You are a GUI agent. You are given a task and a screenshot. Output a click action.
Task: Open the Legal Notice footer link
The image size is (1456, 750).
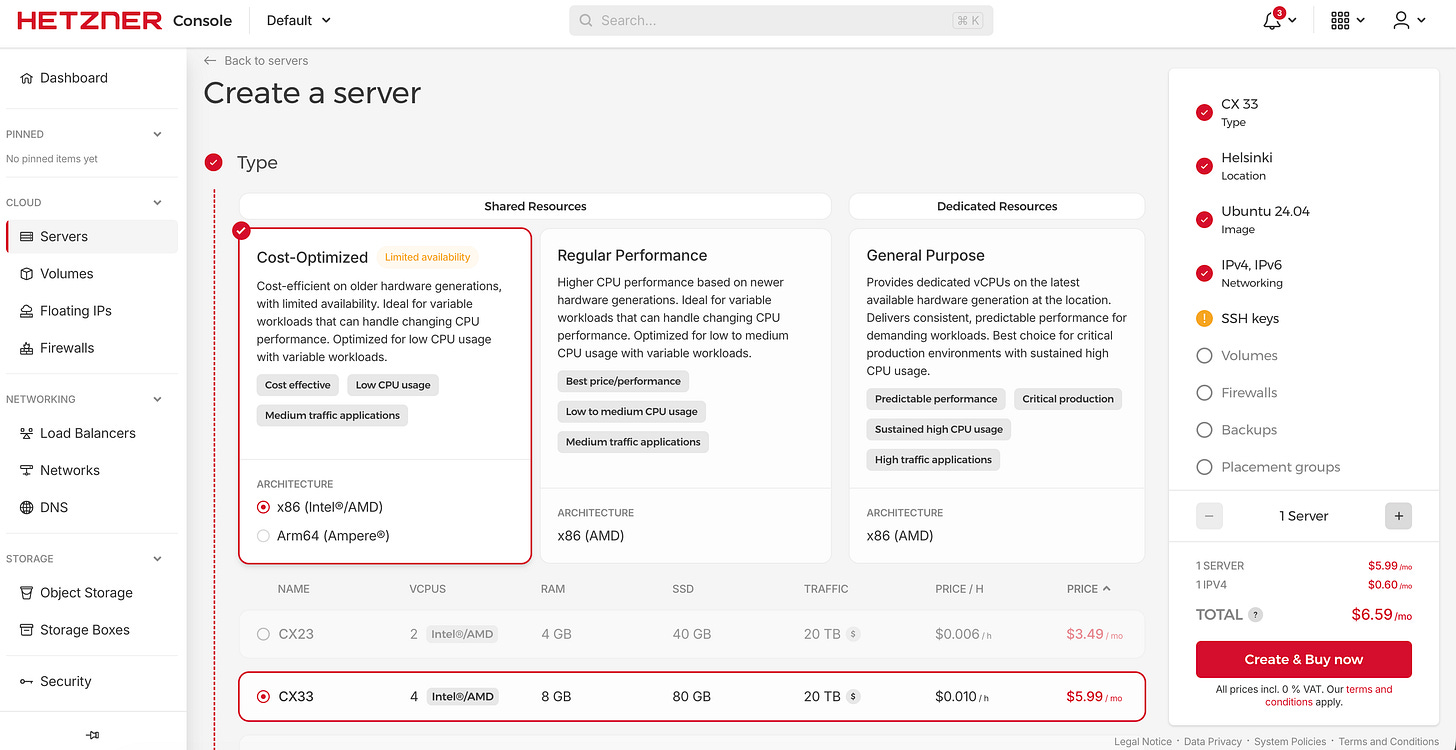point(1143,742)
